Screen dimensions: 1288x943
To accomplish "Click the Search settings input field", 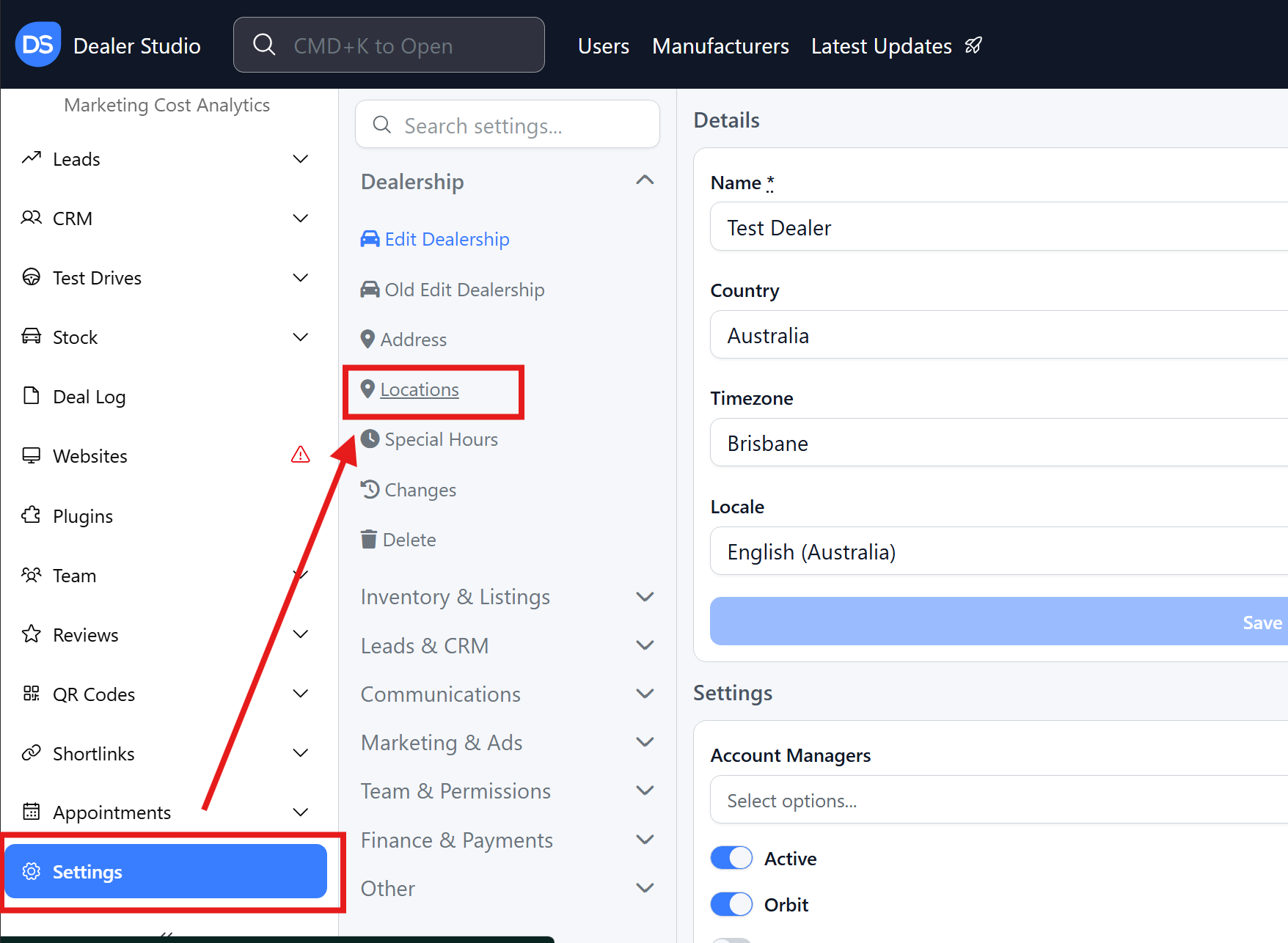I will [508, 125].
